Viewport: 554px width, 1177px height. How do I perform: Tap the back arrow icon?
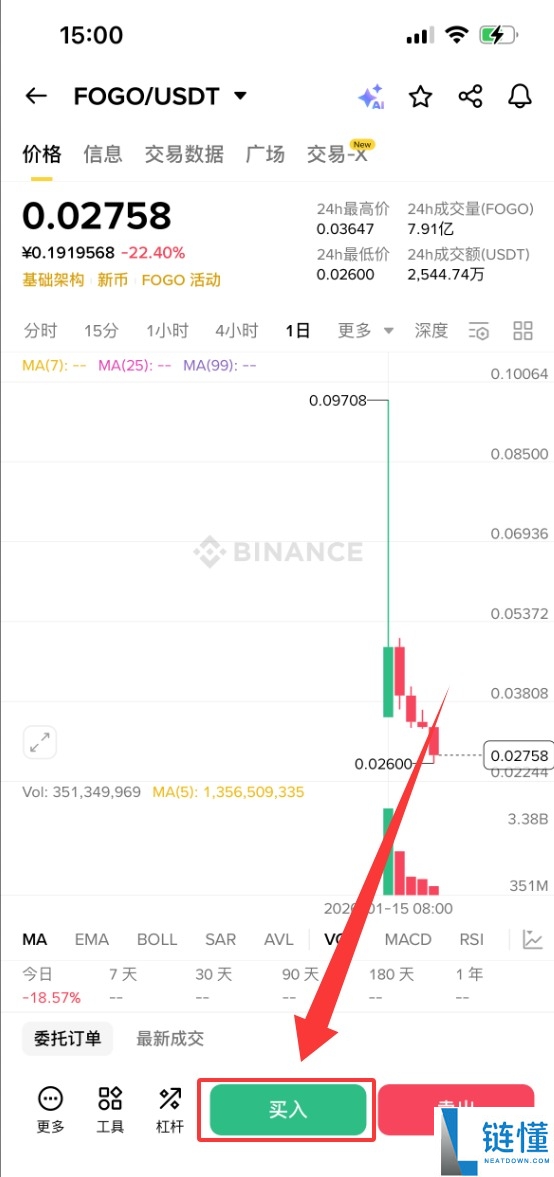(x=35, y=96)
